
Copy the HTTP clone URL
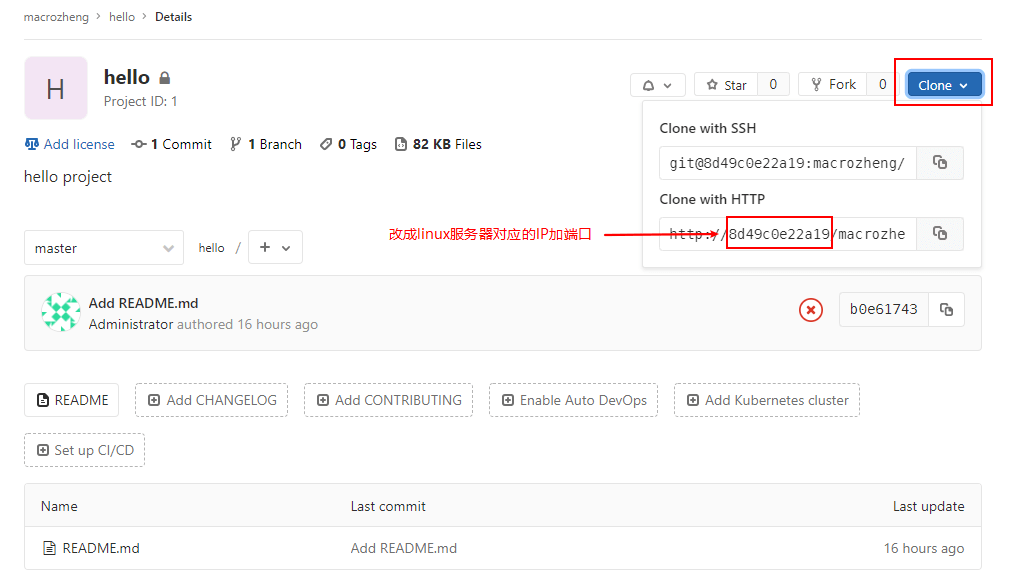[x=940, y=234]
